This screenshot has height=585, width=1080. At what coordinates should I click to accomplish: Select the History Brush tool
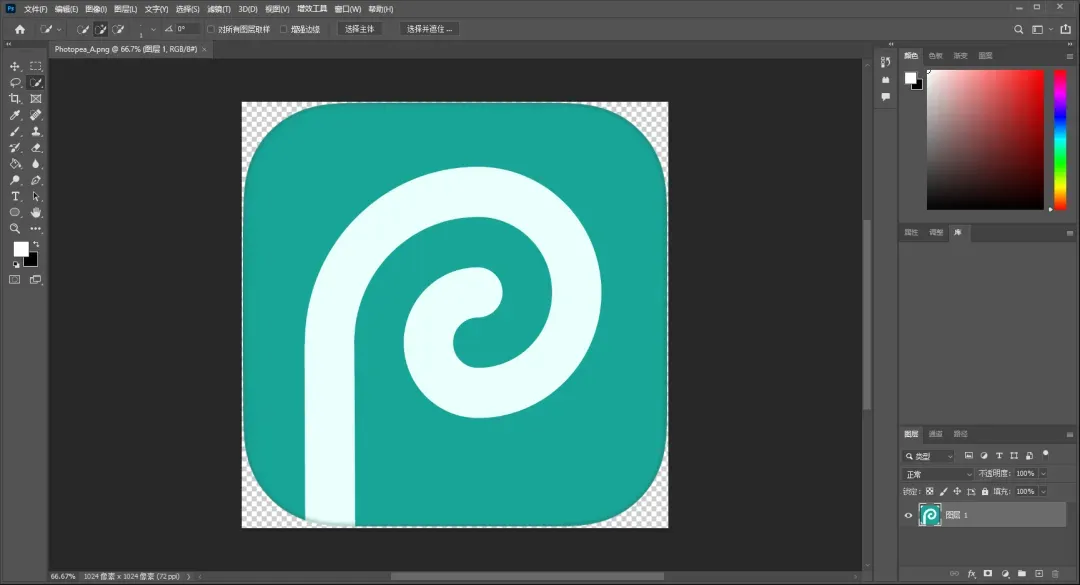[x=14, y=147]
